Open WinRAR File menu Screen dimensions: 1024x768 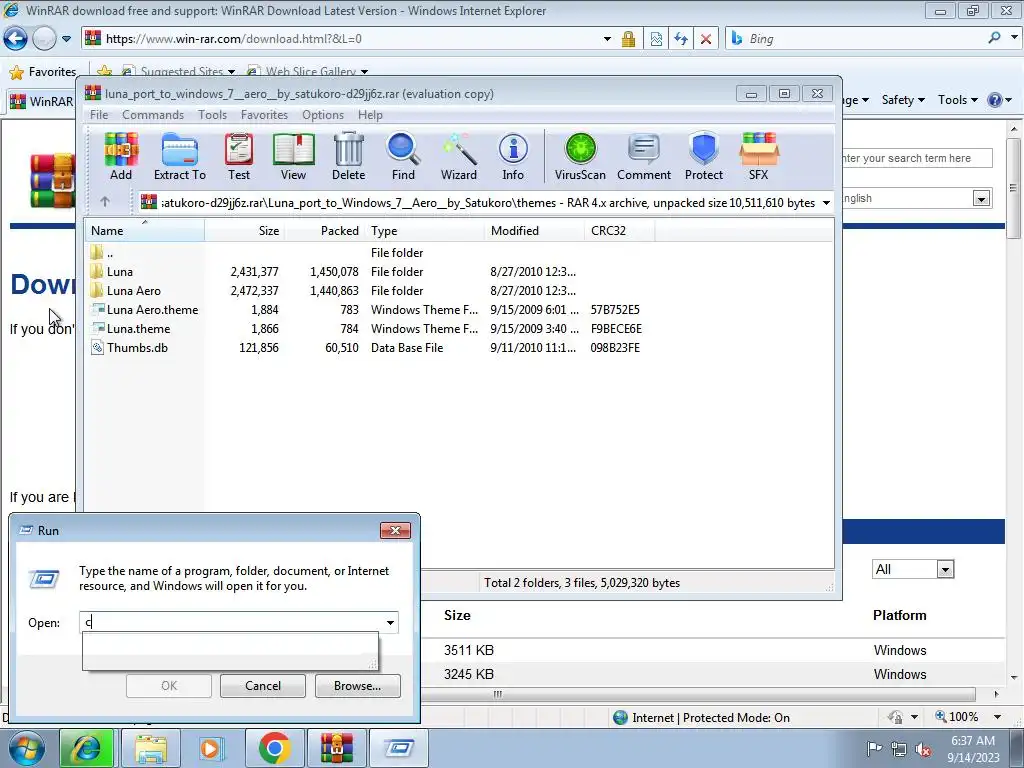(x=99, y=115)
